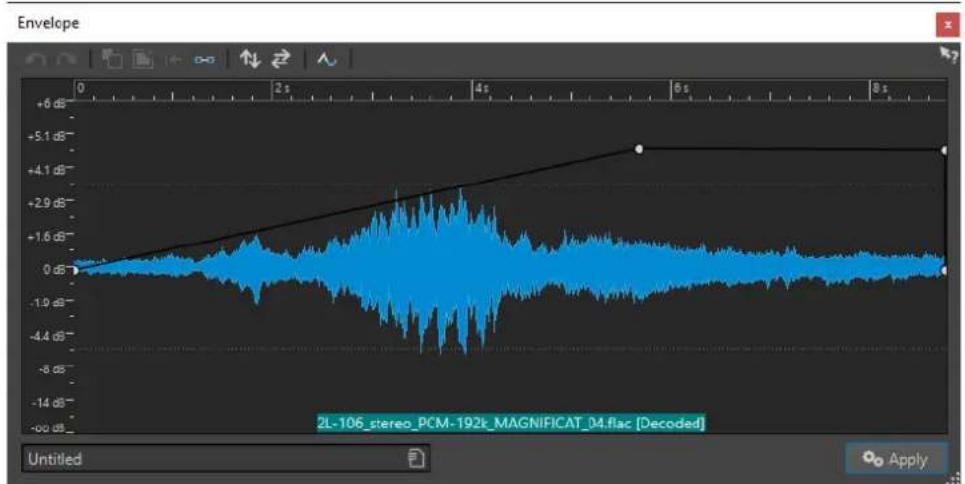Click the Untitled preset name field
This screenshot has height=484, width=965.
[225, 459]
